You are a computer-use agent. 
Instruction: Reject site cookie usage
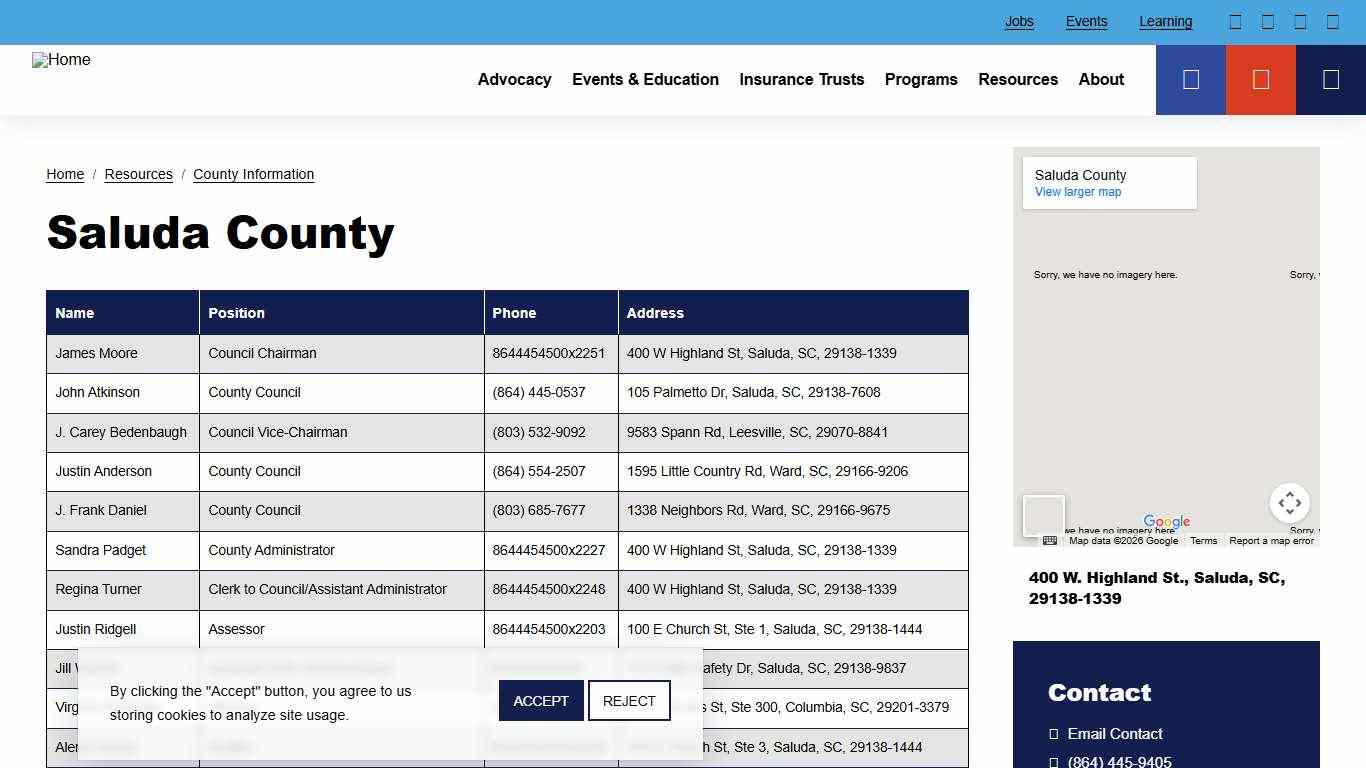point(629,700)
